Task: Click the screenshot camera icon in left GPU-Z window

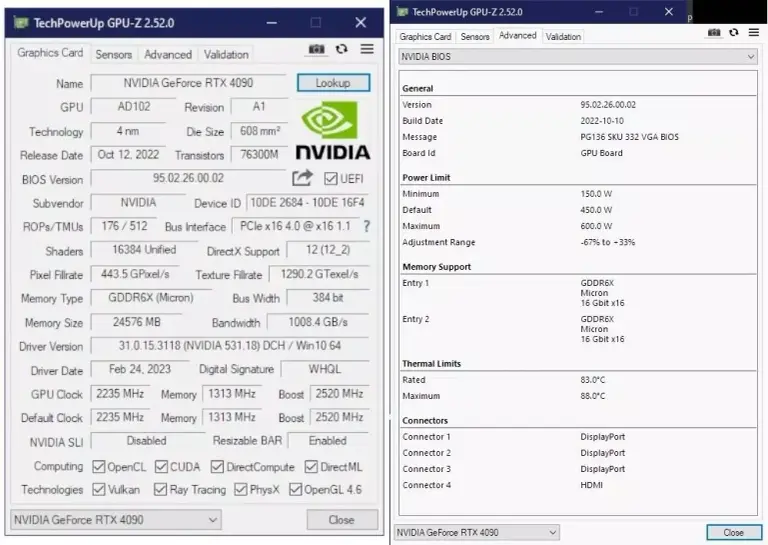Action: point(316,49)
